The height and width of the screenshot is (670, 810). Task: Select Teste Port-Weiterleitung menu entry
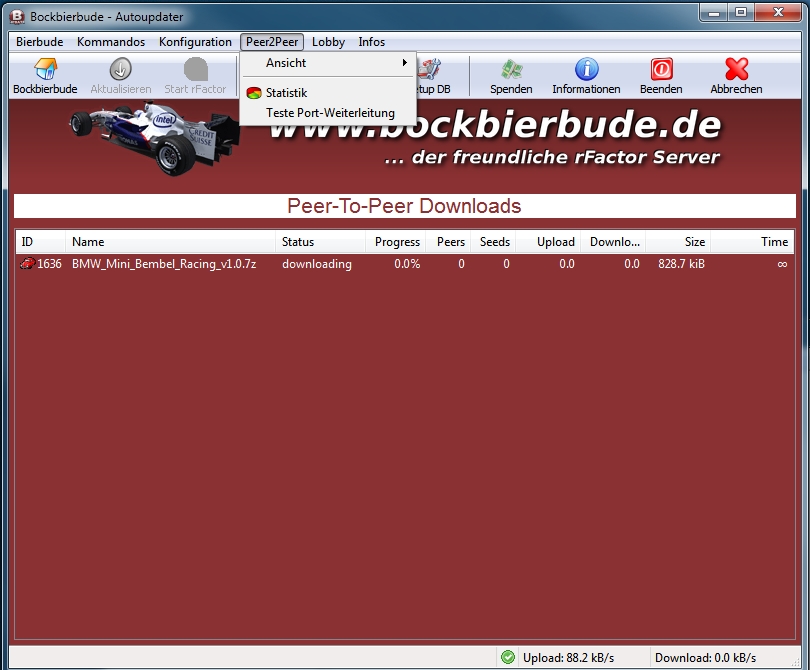tap(330, 113)
